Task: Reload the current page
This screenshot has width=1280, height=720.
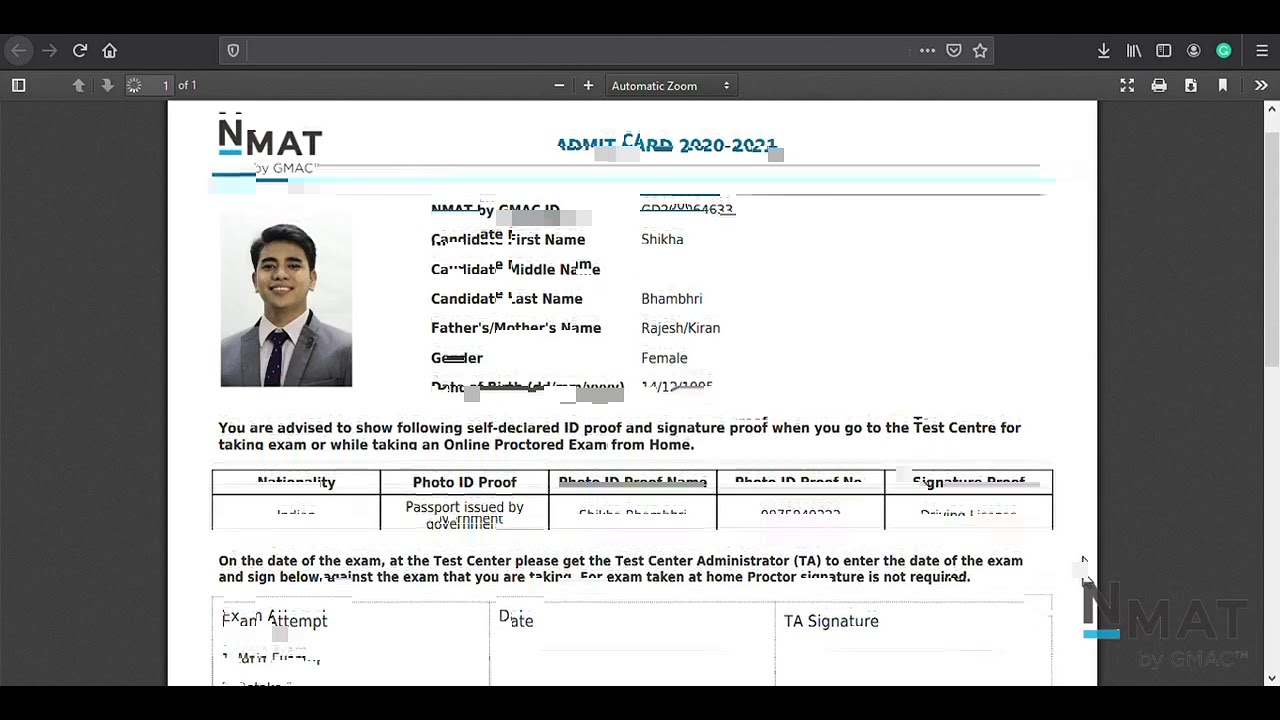Action: (80, 50)
